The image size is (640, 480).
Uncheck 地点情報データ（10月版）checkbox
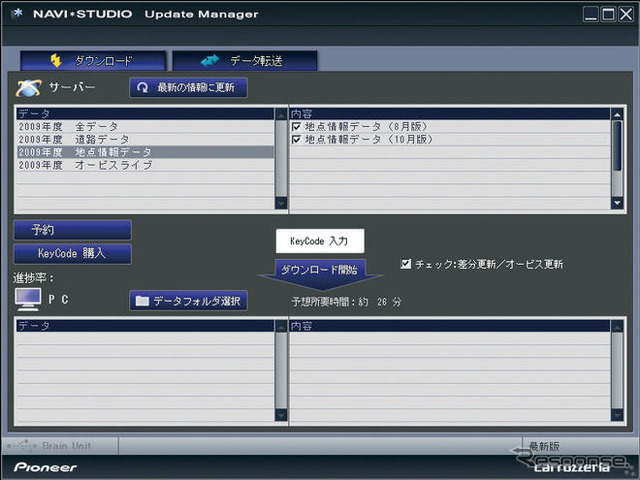[297, 140]
